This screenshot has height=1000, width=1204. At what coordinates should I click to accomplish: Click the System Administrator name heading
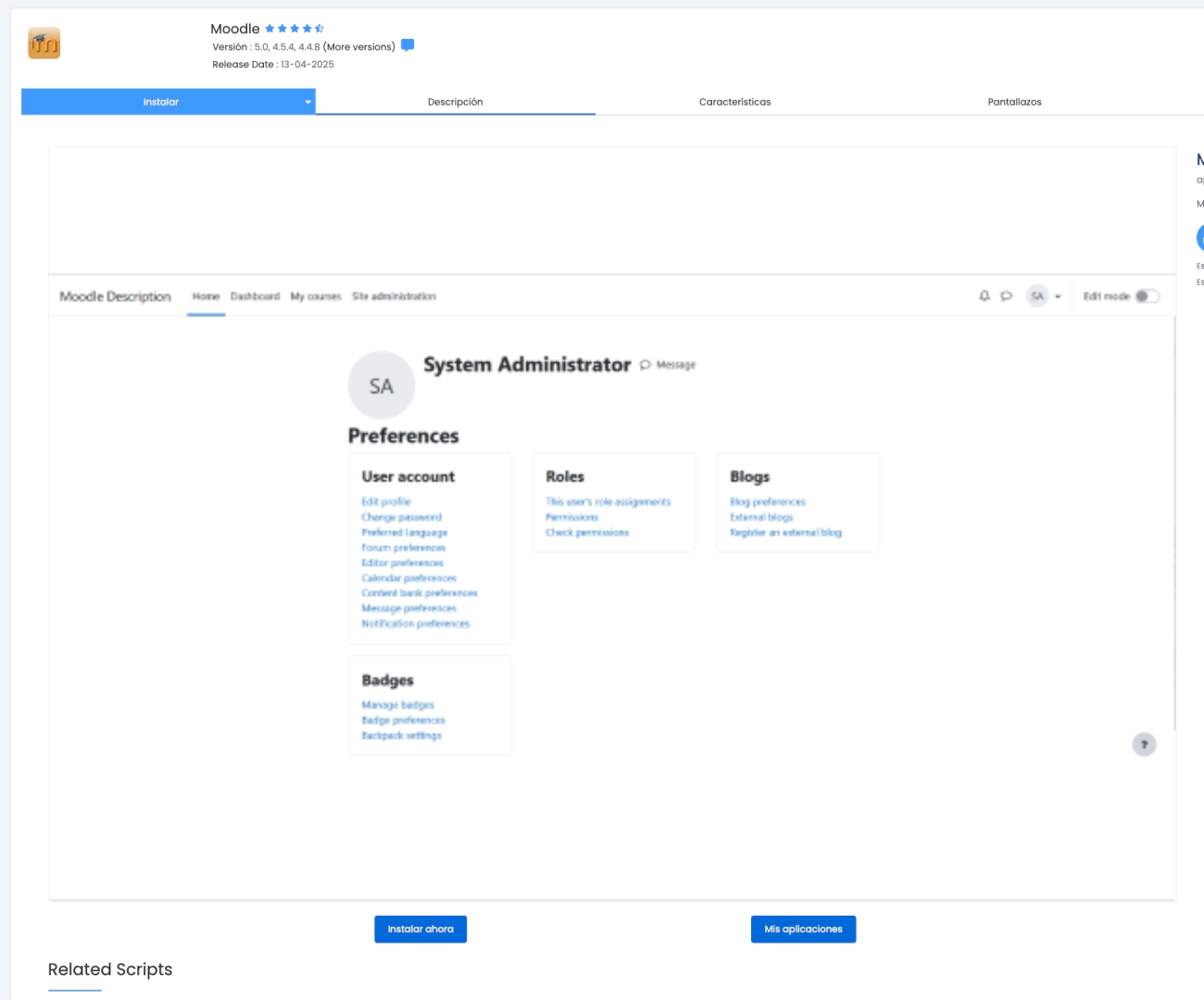tap(527, 365)
